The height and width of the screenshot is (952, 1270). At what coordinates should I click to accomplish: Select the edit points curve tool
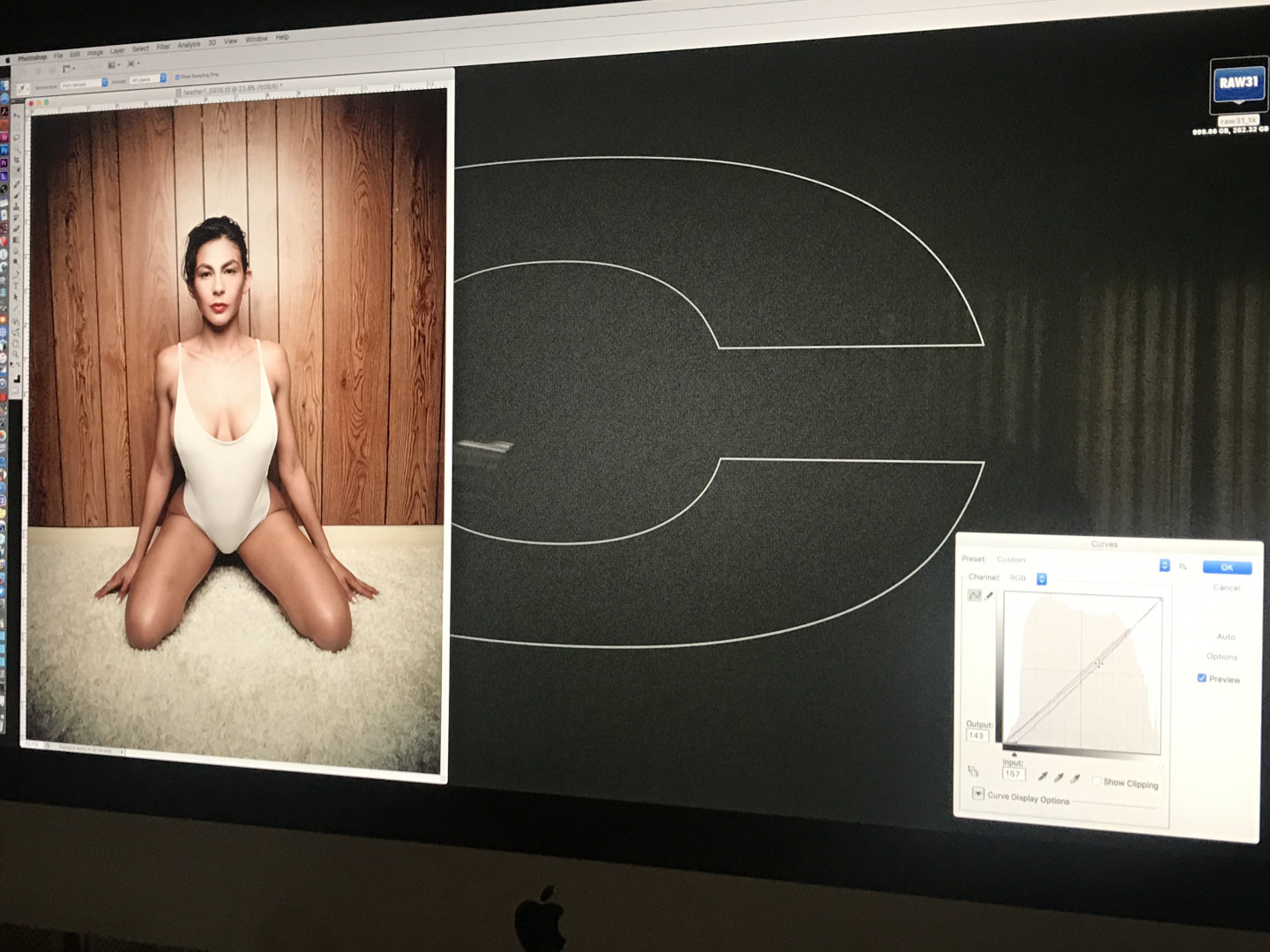[975, 595]
